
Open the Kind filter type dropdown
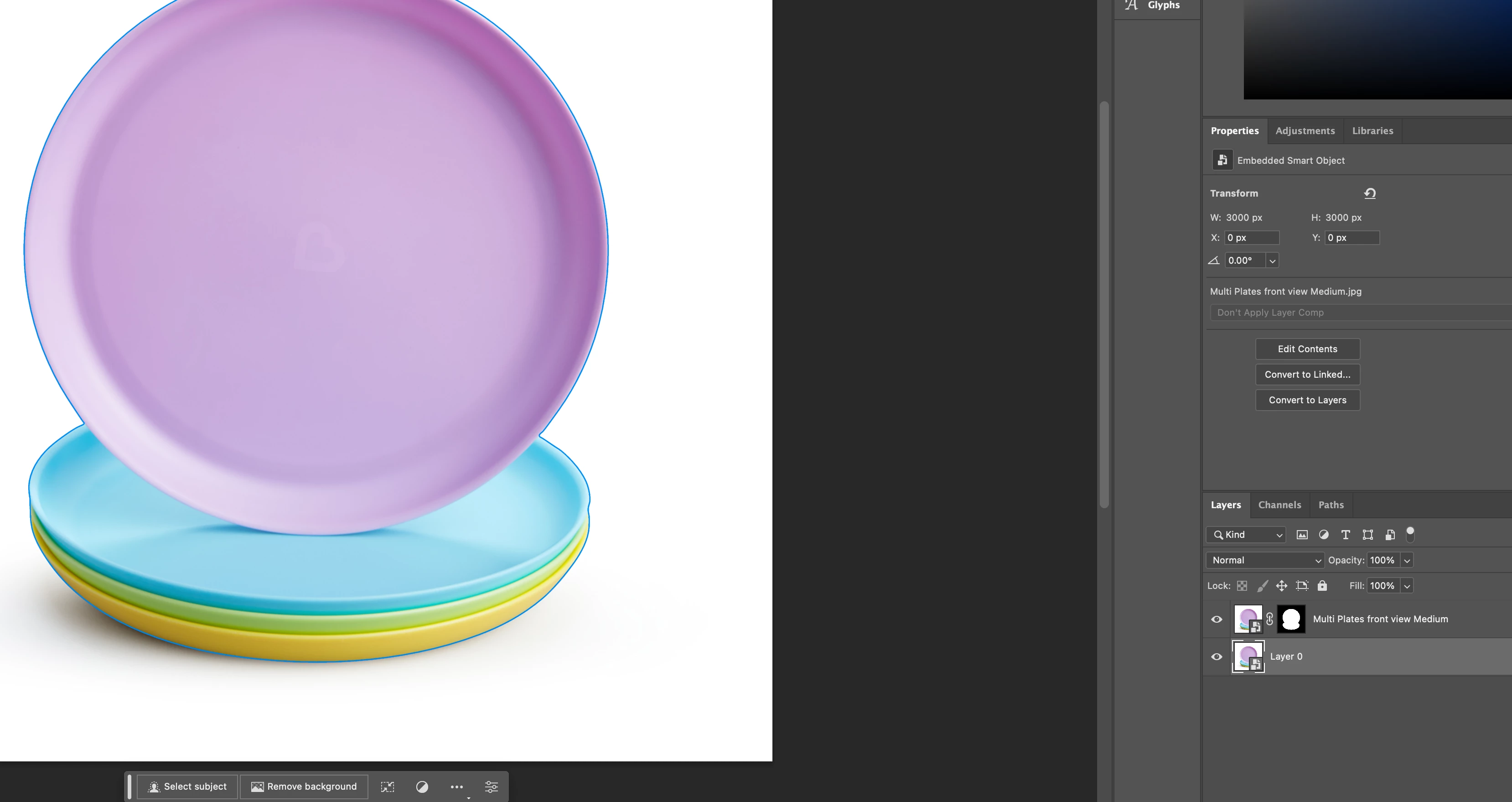[1246, 534]
